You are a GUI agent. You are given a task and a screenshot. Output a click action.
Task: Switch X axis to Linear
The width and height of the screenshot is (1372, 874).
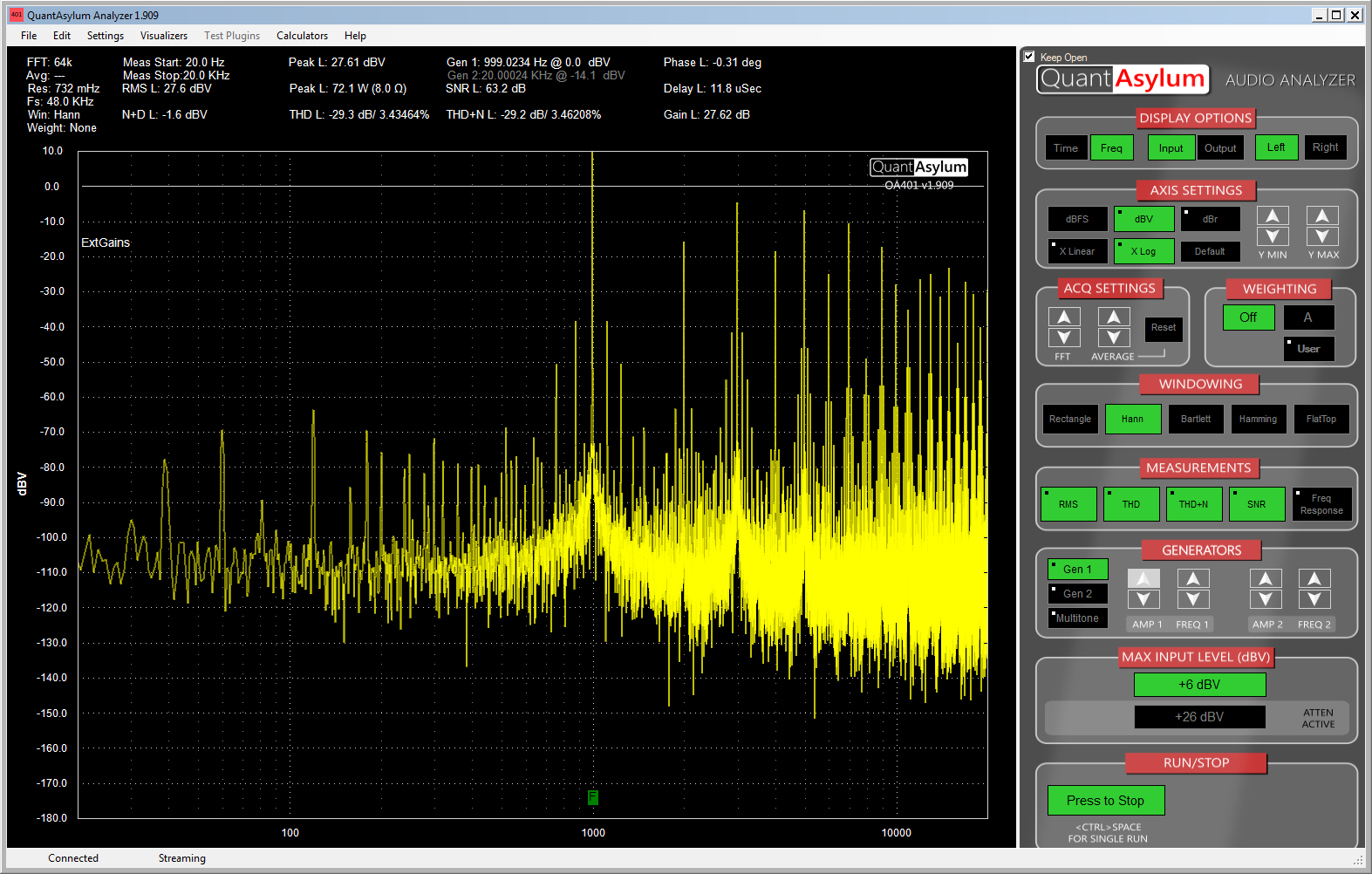[1078, 251]
